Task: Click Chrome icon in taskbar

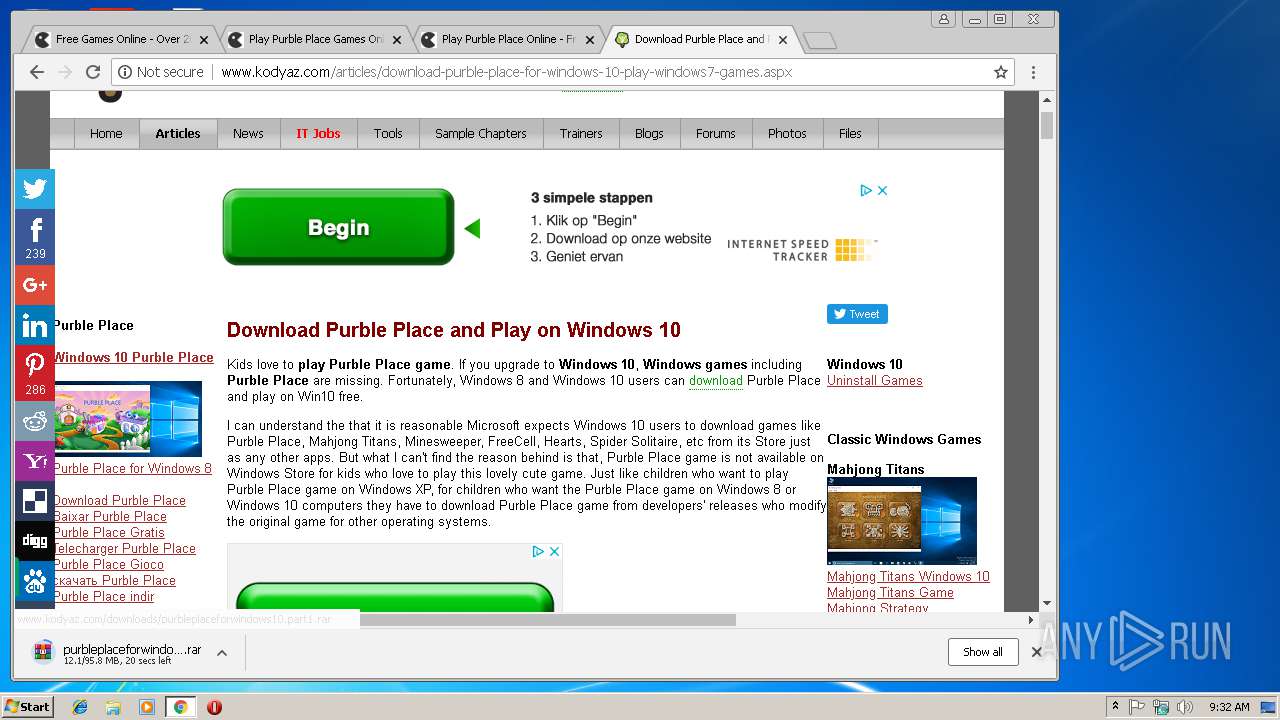Action: [x=180, y=707]
